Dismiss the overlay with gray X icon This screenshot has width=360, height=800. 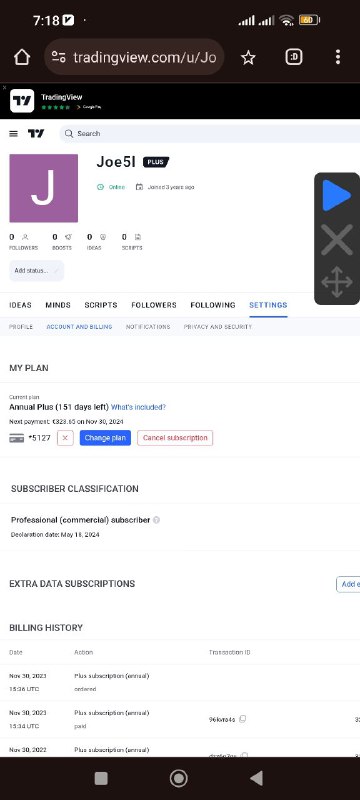pyautogui.click(x=337, y=239)
